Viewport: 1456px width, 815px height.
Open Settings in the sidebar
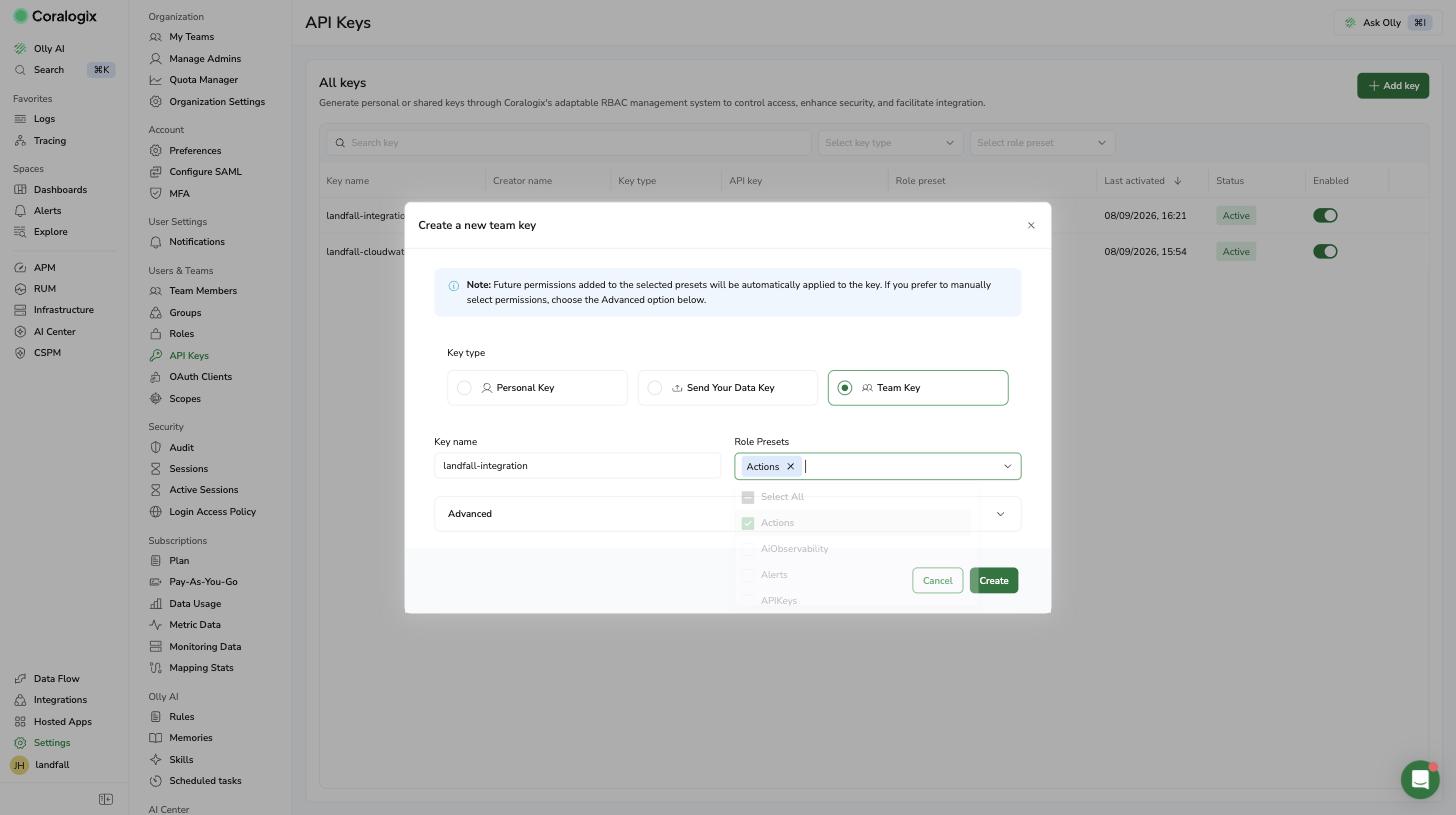(x=43, y=743)
